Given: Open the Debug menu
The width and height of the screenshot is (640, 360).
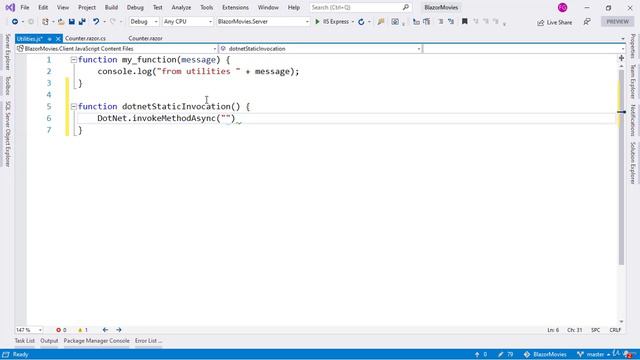Looking at the screenshot, I should click(x=135, y=7).
